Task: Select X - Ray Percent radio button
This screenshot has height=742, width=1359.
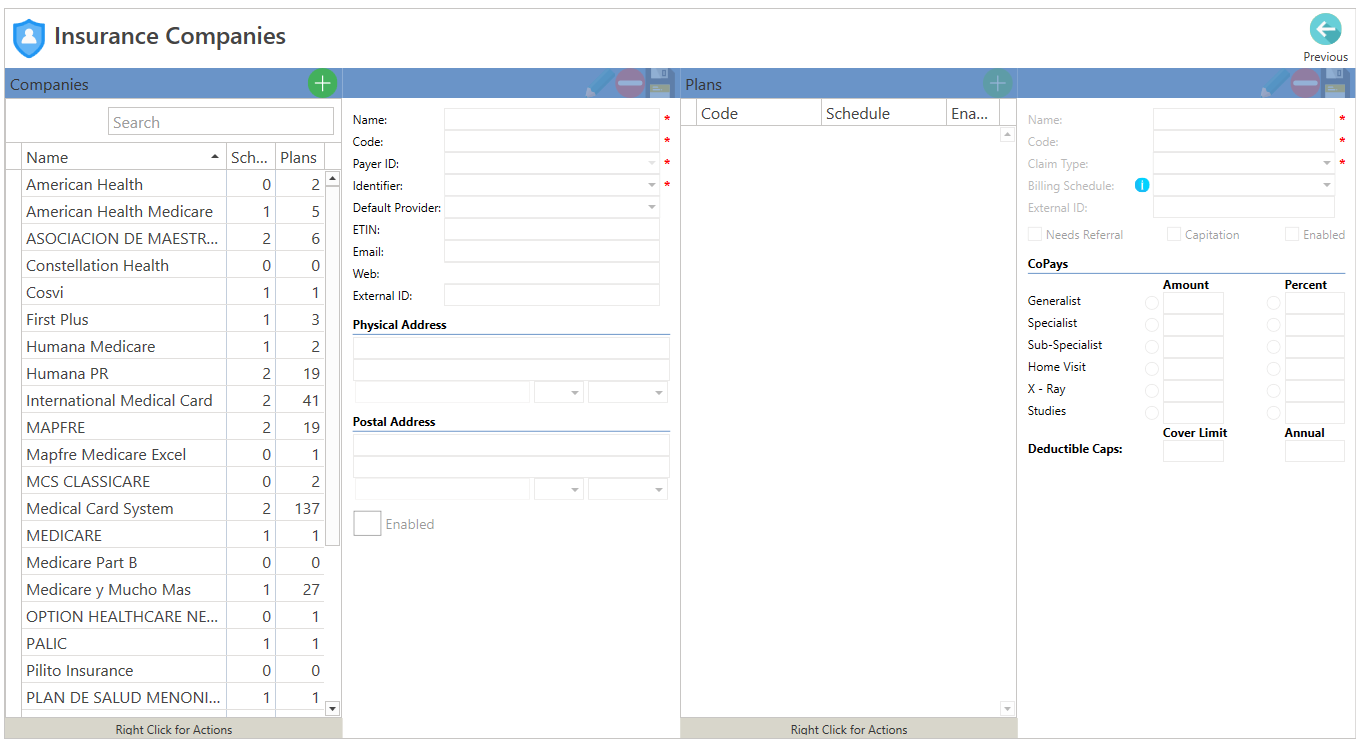Action: pyautogui.click(x=1274, y=390)
